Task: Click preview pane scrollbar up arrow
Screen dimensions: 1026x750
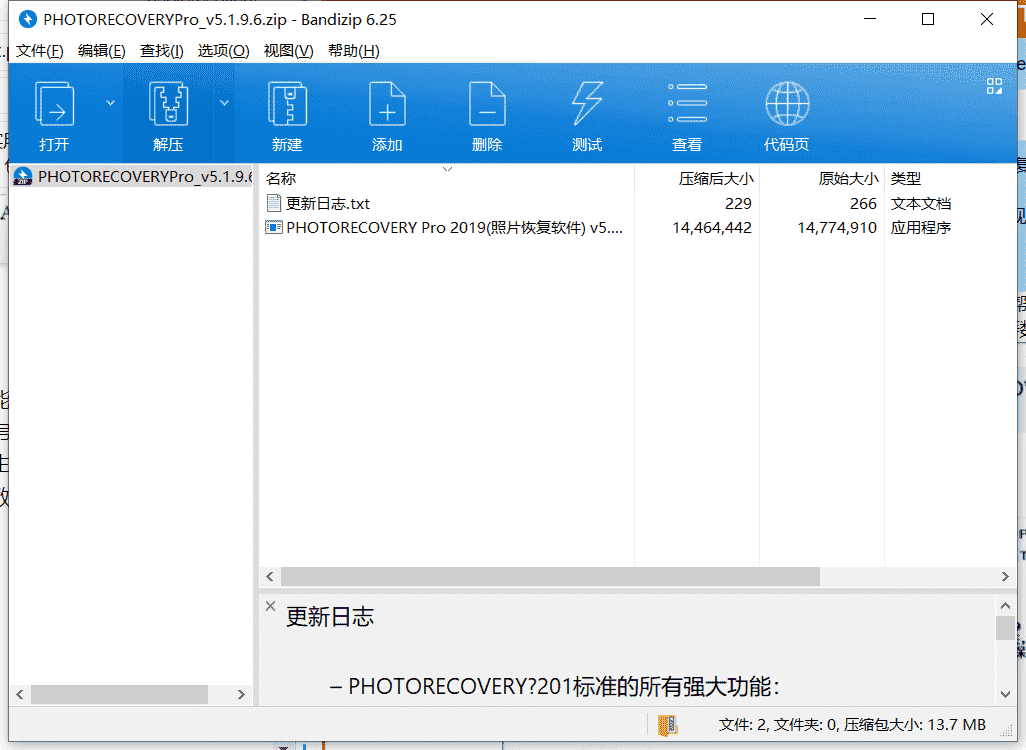Action: (1005, 606)
